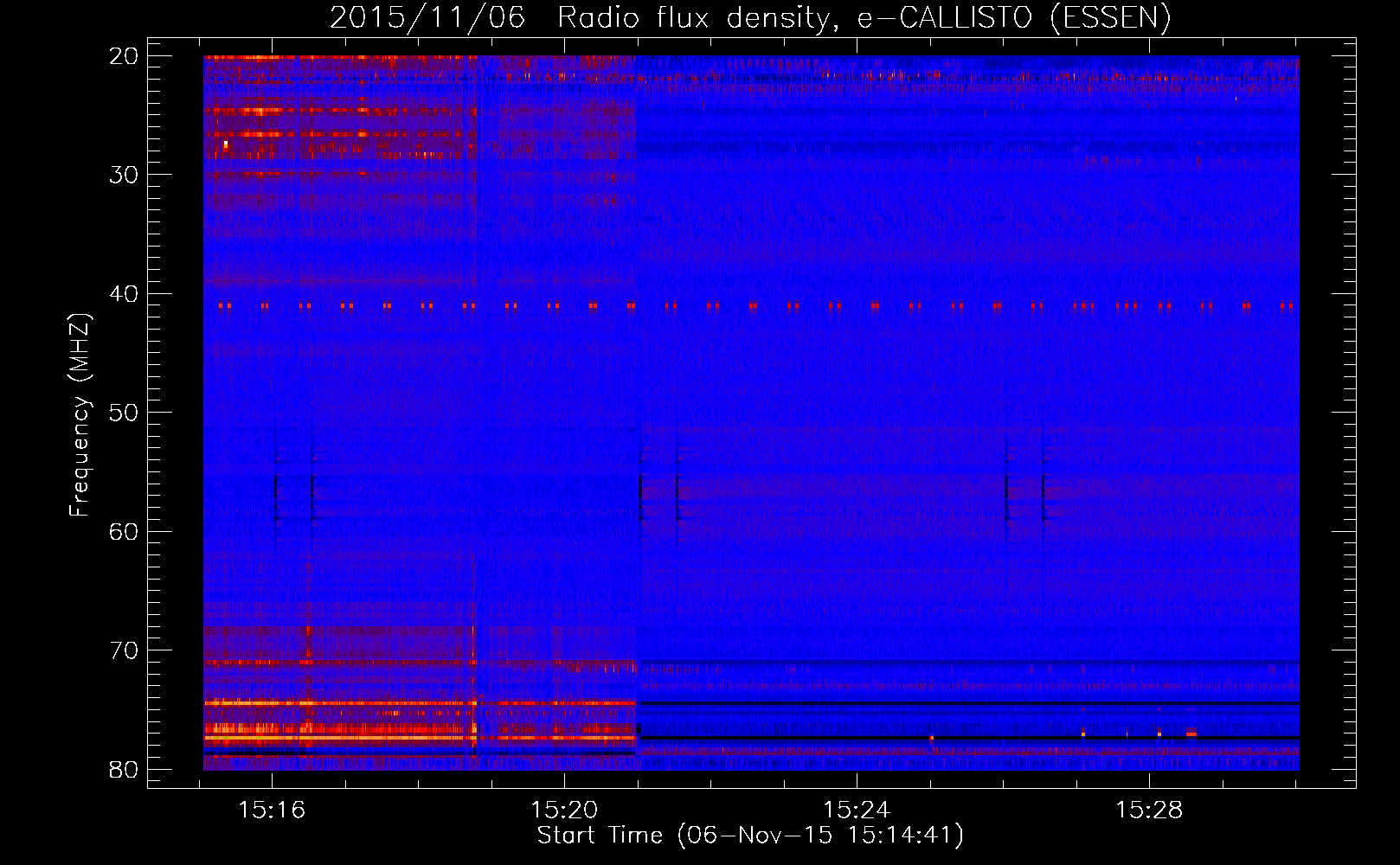Click the 30 frequency tick label
The width and height of the screenshot is (1400, 865).
pos(124,175)
